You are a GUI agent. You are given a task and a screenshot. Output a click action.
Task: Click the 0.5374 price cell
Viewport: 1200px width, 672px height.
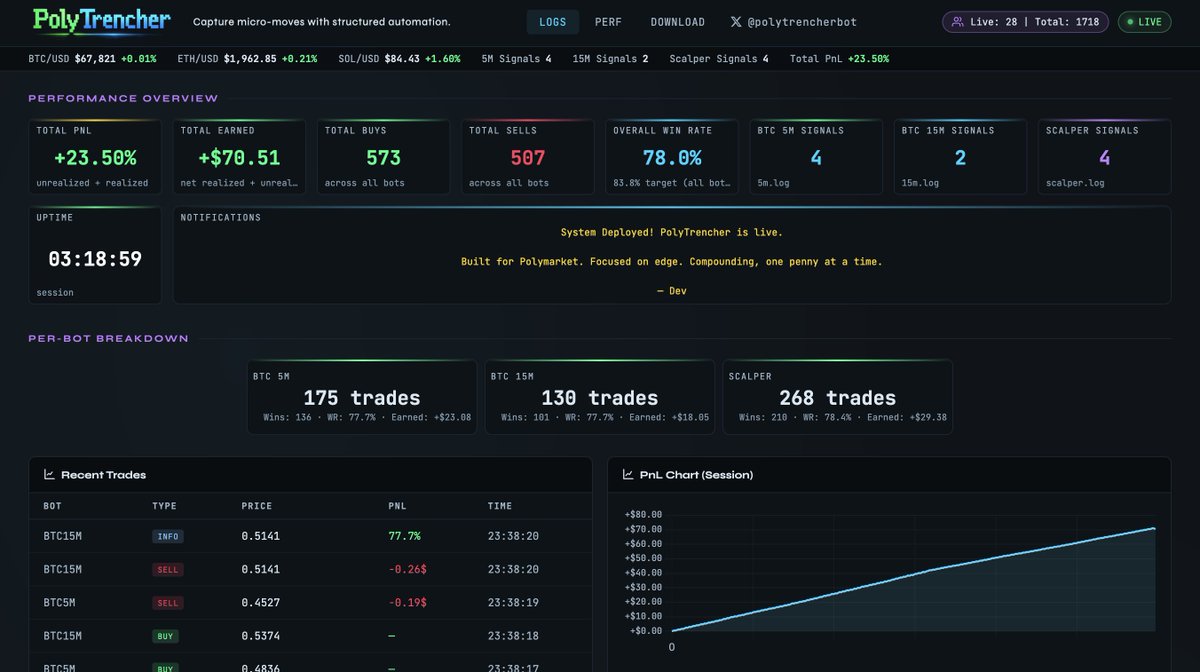click(261, 636)
